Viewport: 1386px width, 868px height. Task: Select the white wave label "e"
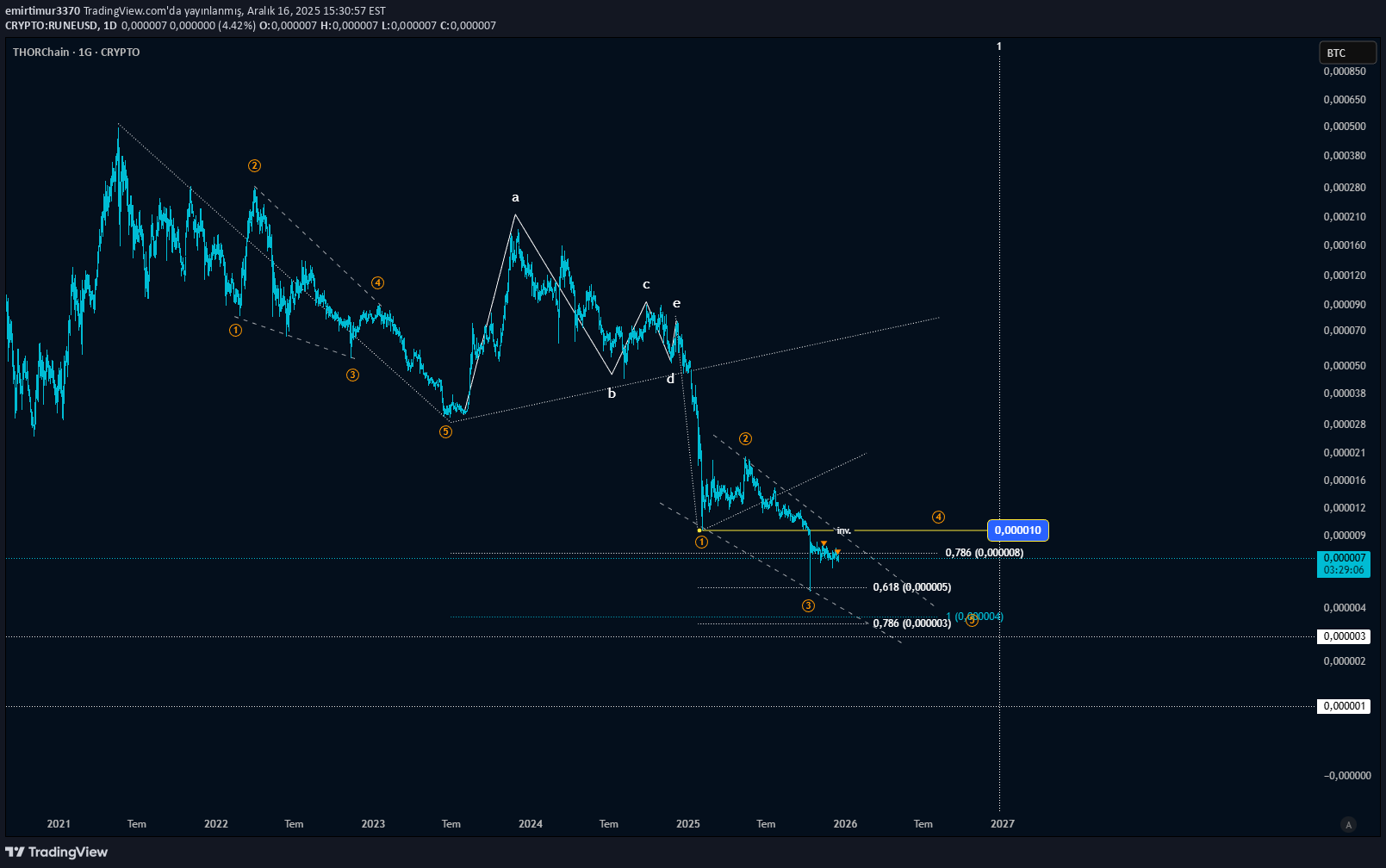click(676, 304)
